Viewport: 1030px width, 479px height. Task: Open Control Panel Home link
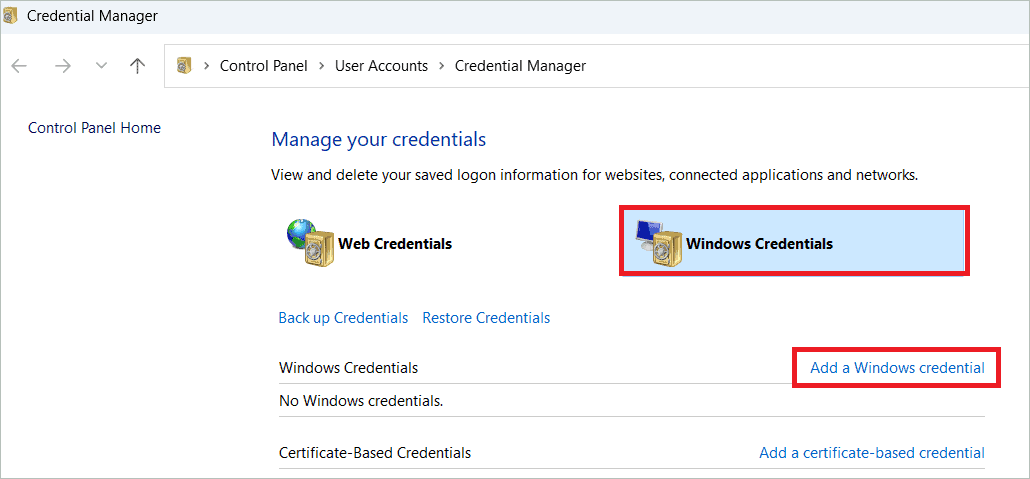(95, 127)
